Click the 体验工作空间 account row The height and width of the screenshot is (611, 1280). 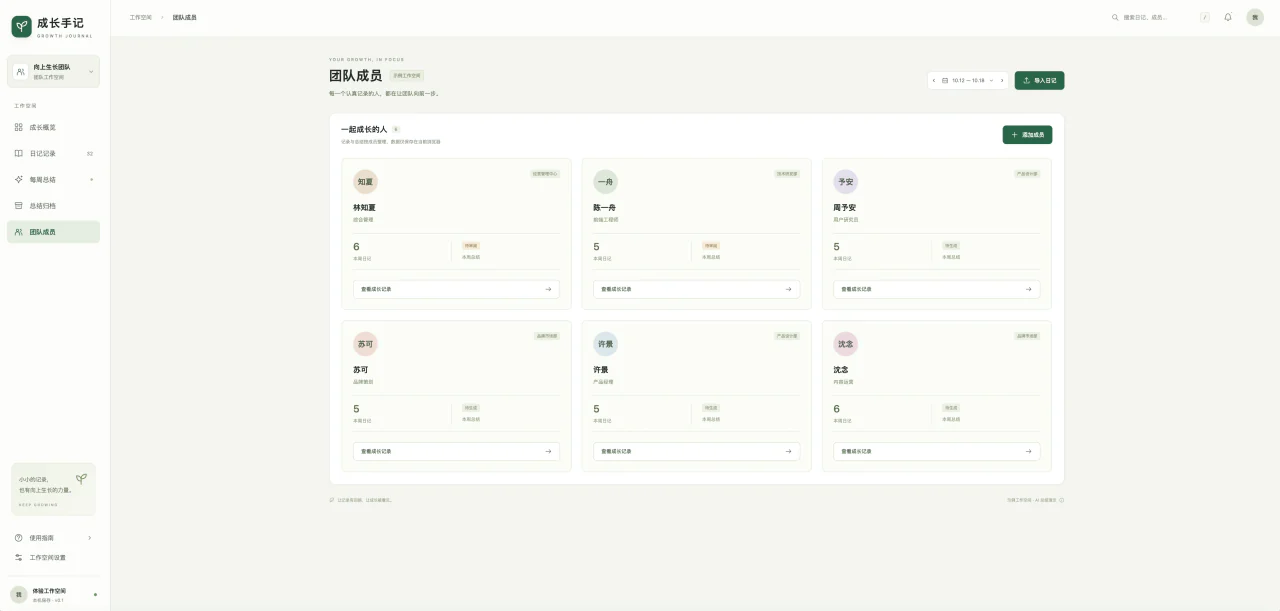[53, 594]
